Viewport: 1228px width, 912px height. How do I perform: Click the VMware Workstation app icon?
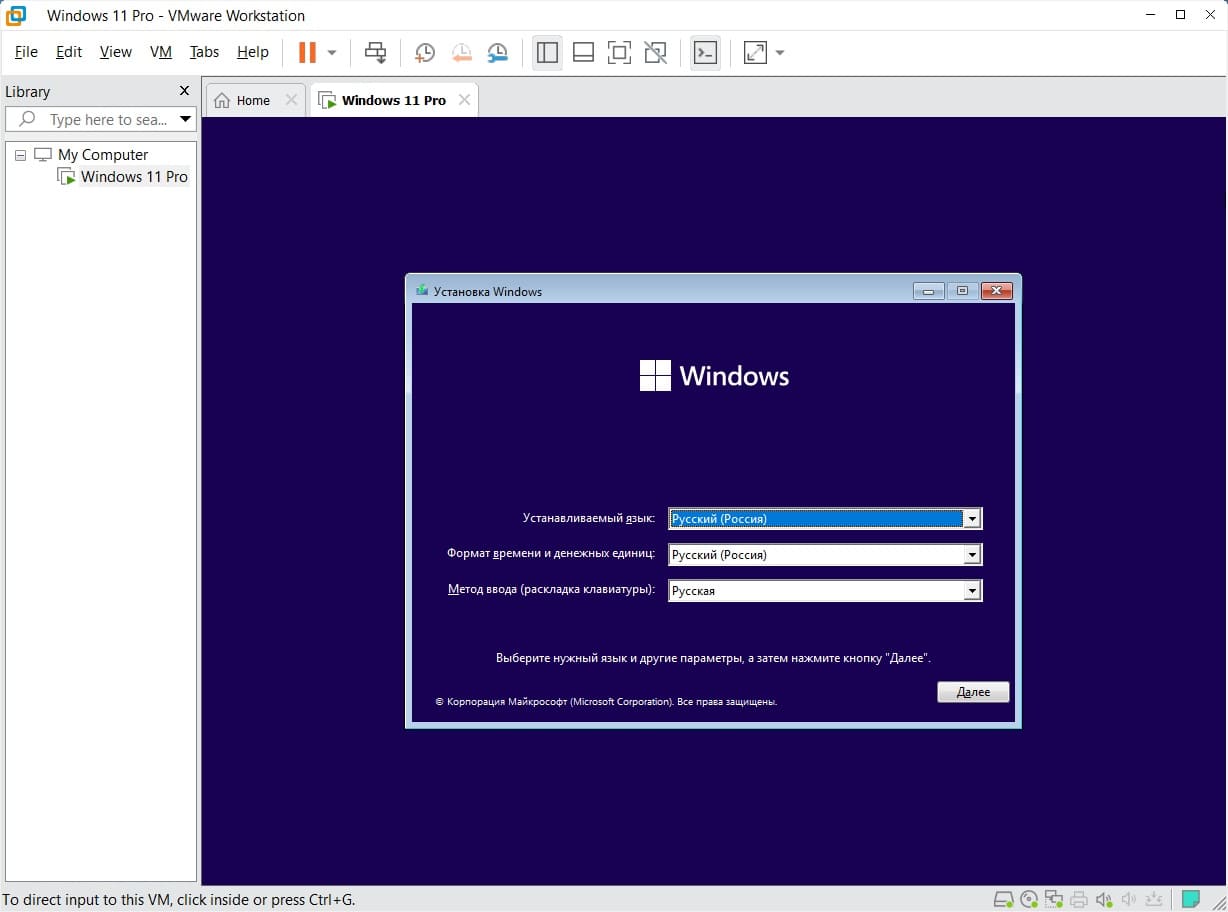pos(16,15)
